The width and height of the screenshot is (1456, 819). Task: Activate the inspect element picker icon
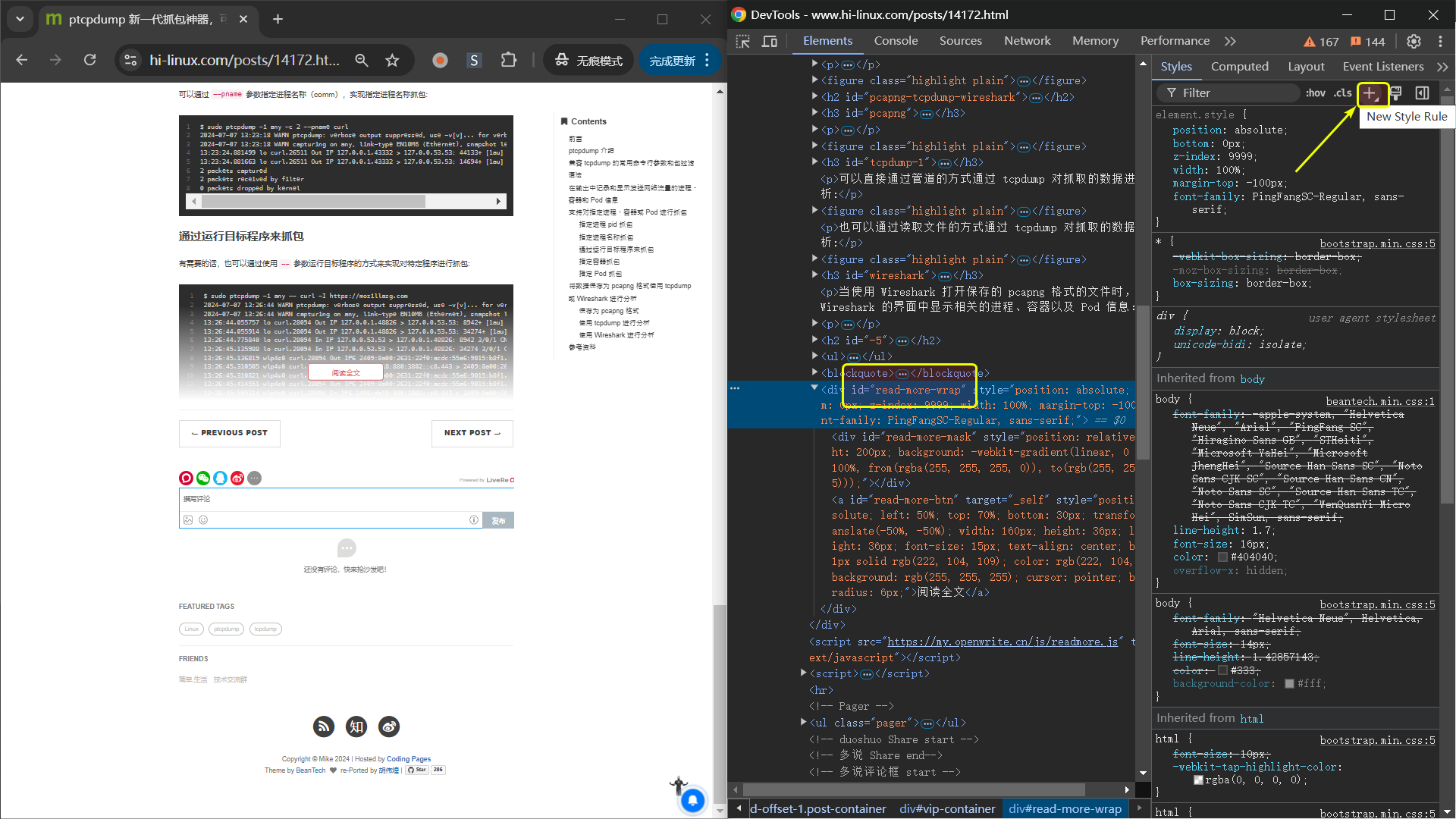tap(743, 42)
